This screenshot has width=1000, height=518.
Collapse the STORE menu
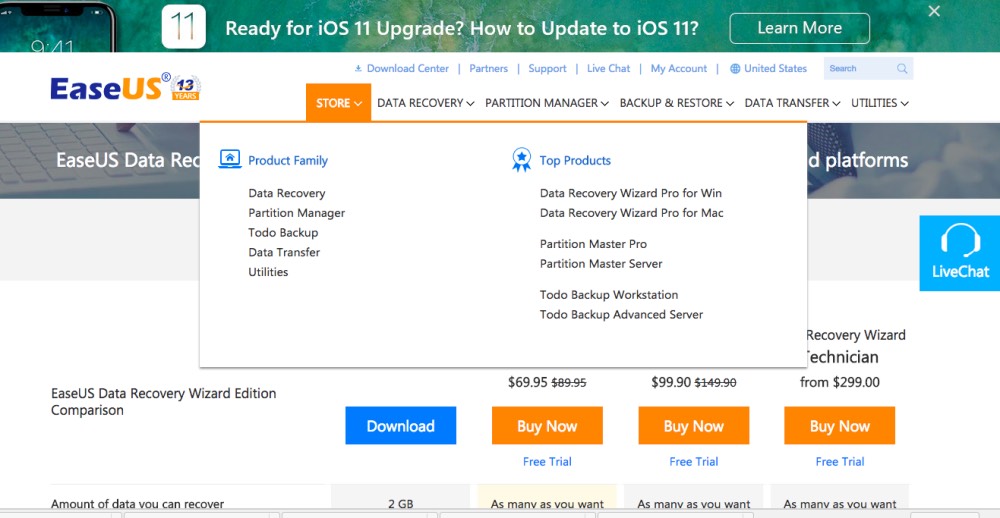(339, 103)
